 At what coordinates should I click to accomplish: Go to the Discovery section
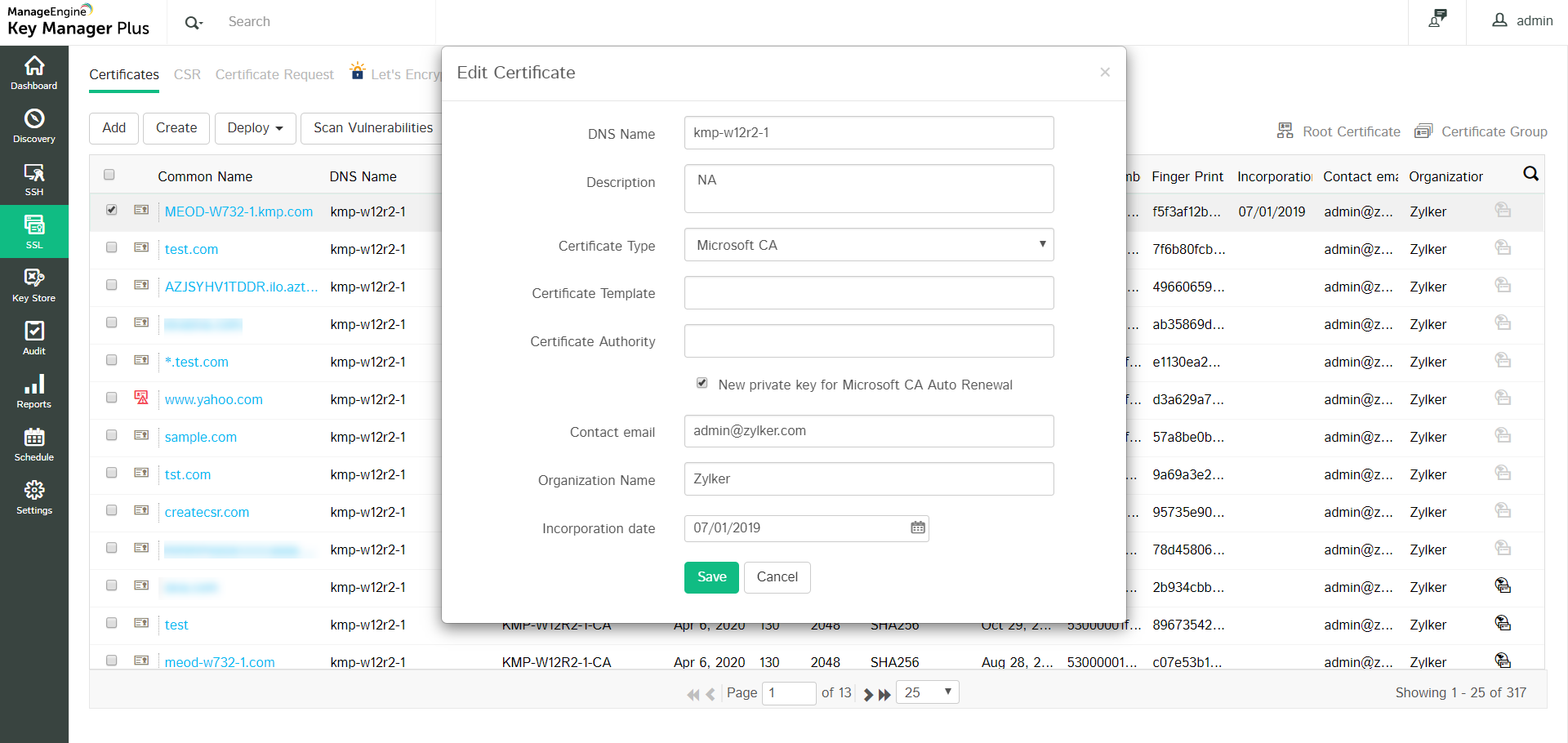(34, 126)
